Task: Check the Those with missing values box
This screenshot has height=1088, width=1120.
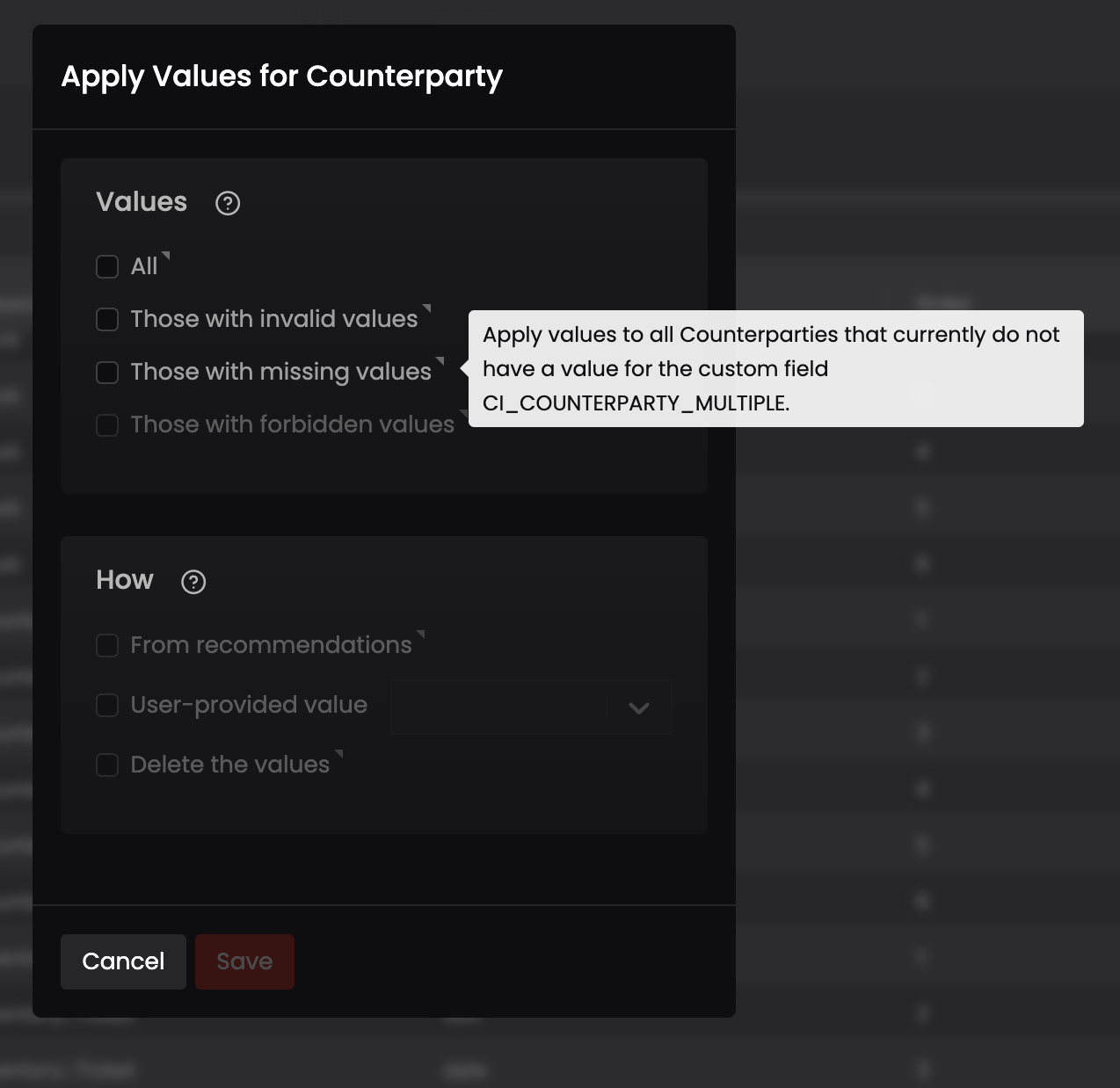Action: 107,372
